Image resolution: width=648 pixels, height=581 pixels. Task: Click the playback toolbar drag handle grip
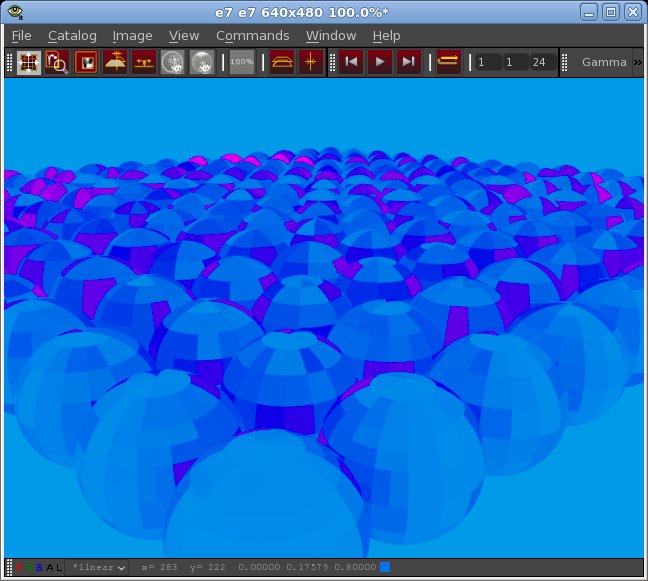coord(332,62)
